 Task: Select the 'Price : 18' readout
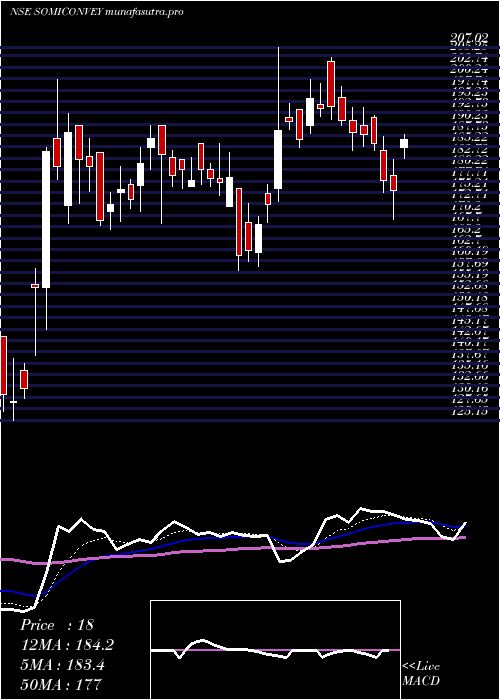point(57,625)
